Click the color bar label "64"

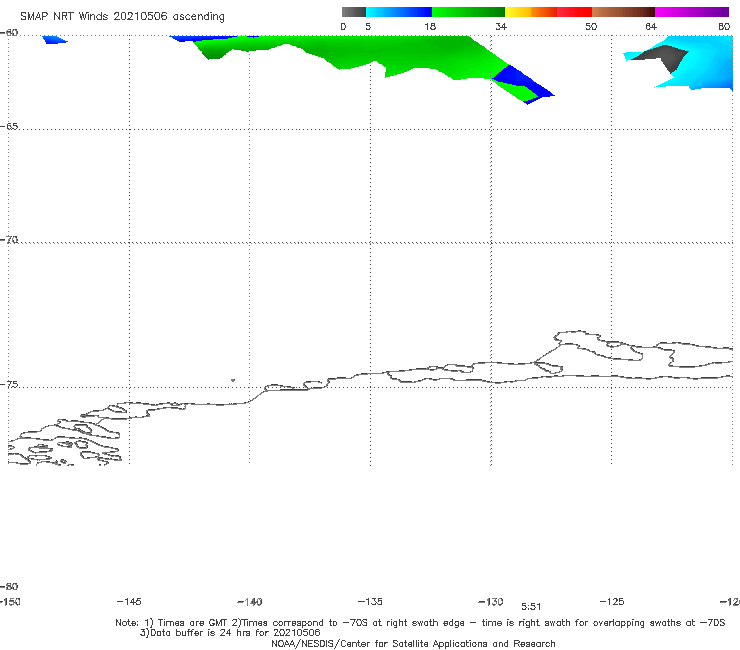651,26
